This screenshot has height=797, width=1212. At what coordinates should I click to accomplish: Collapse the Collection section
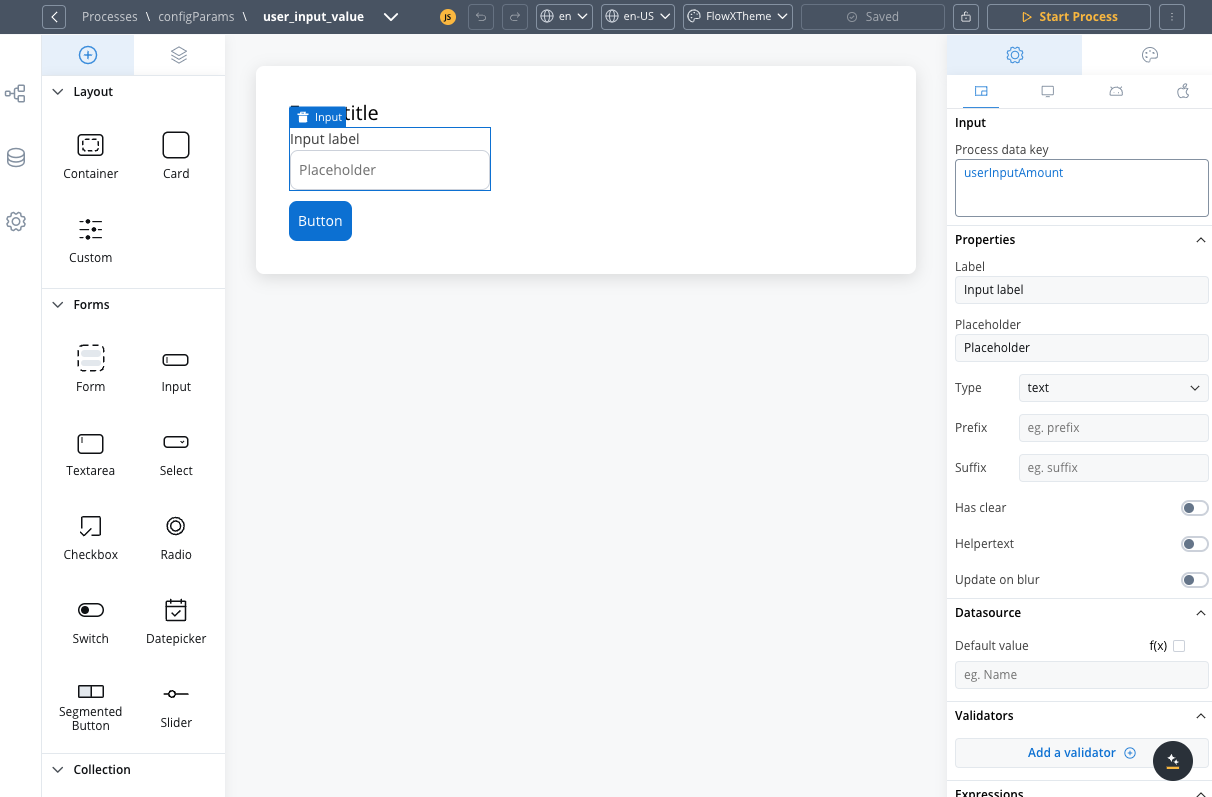tap(58, 770)
